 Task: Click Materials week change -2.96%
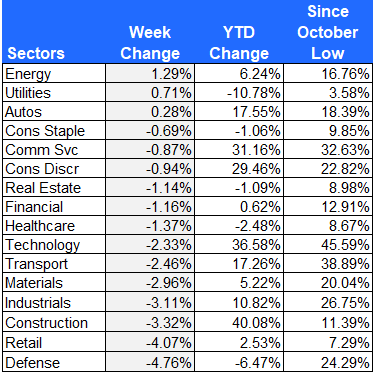pyautogui.click(x=150, y=283)
